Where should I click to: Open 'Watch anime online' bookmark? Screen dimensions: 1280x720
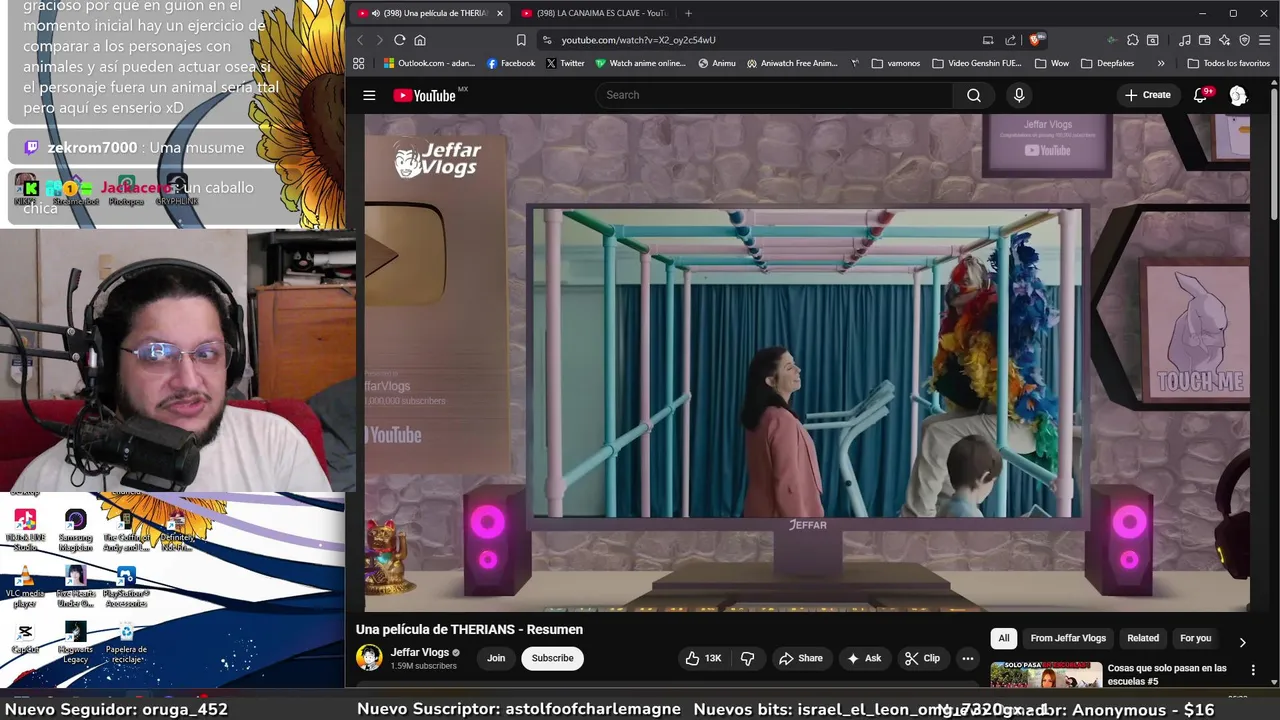point(640,63)
